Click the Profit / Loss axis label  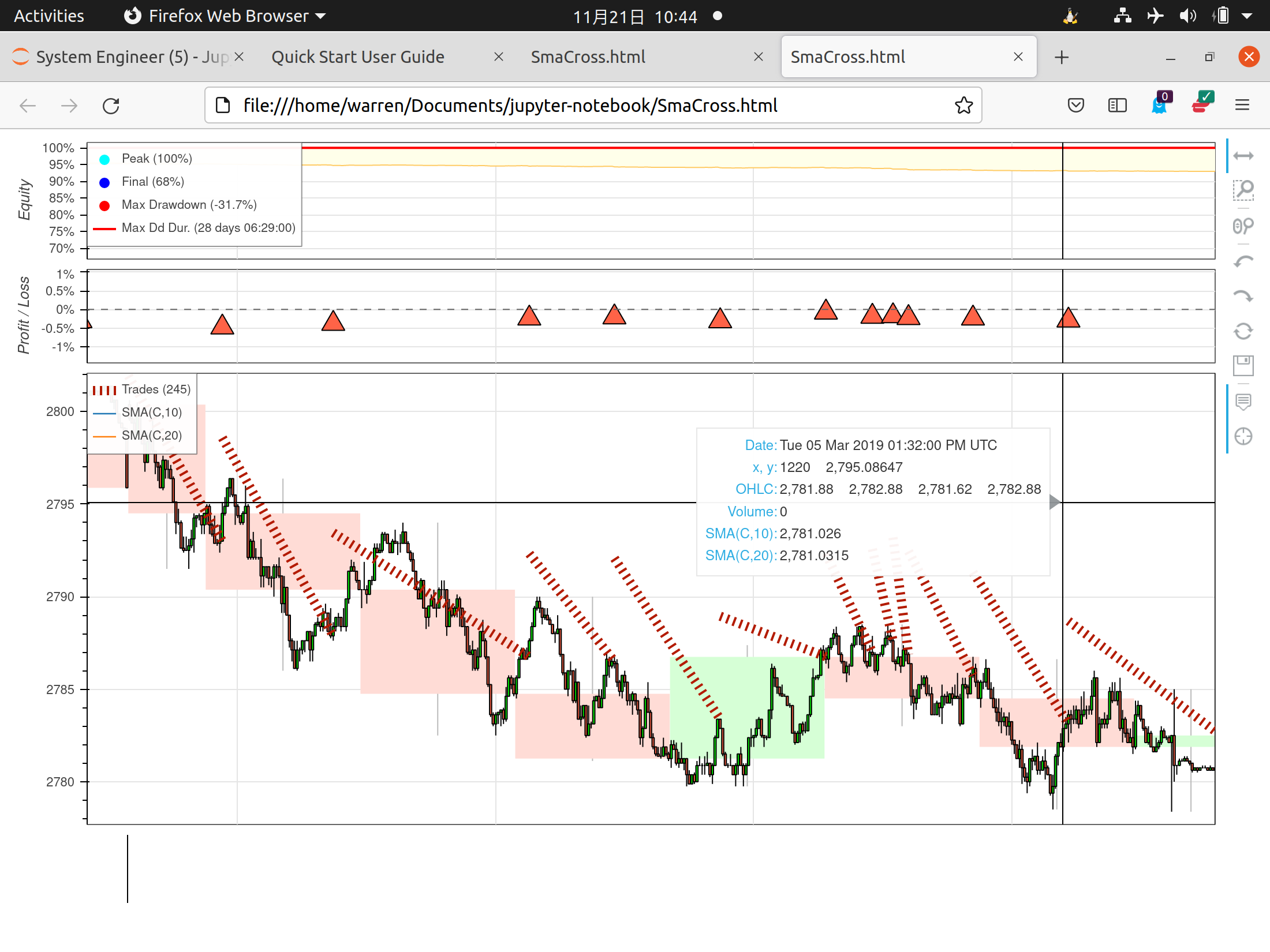[x=23, y=315]
